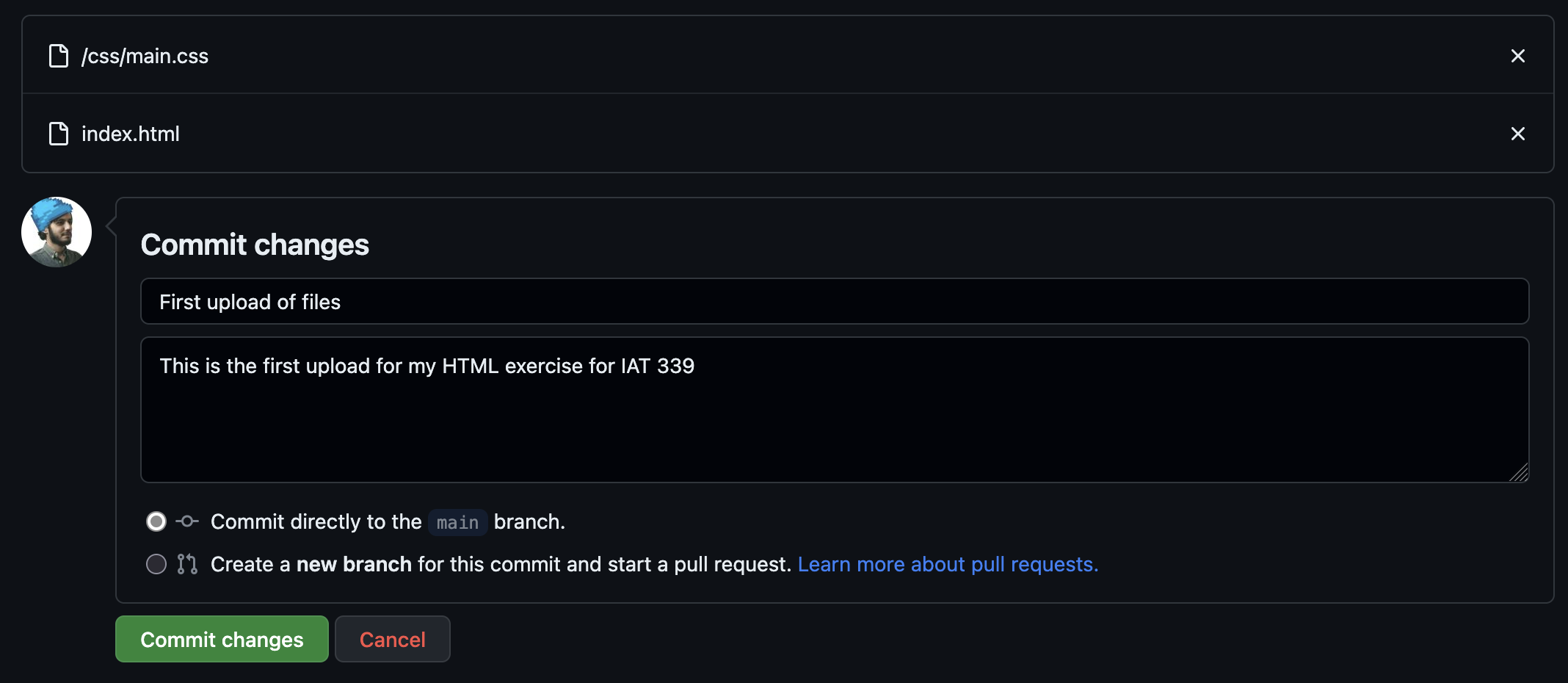1568x683 pixels.
Task: Click the /css/main.css file icon
Action: tap(57, 55)
